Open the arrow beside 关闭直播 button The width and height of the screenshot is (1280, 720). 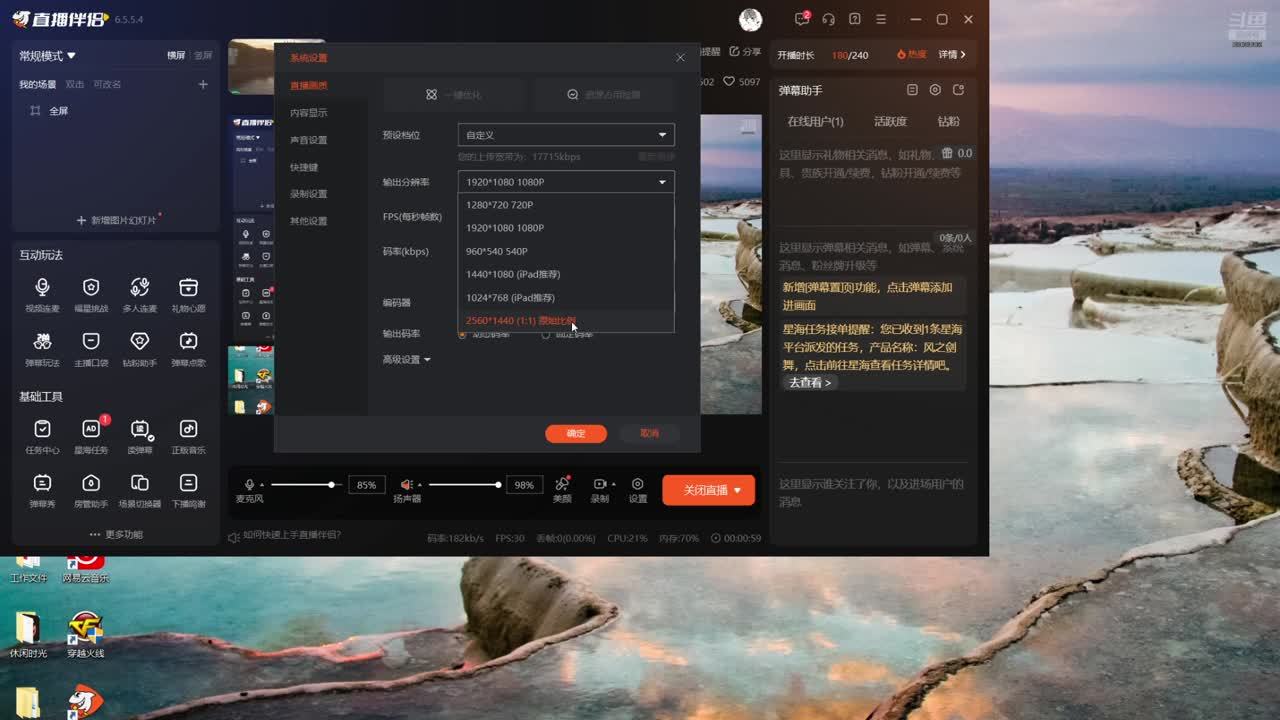click(x=738, y=490)
